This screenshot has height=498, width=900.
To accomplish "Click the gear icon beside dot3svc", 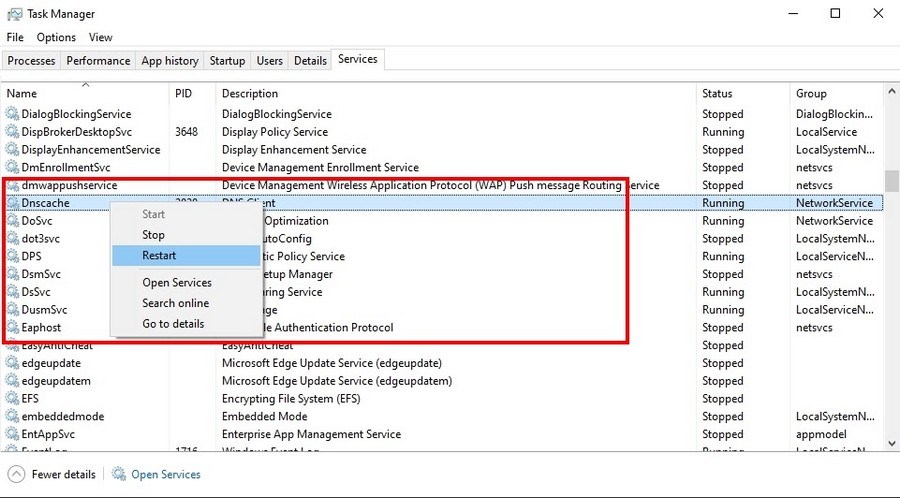I will click(12, 238).
